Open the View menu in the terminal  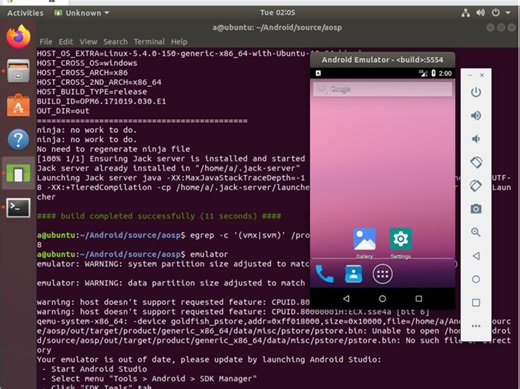coord(88,42)
